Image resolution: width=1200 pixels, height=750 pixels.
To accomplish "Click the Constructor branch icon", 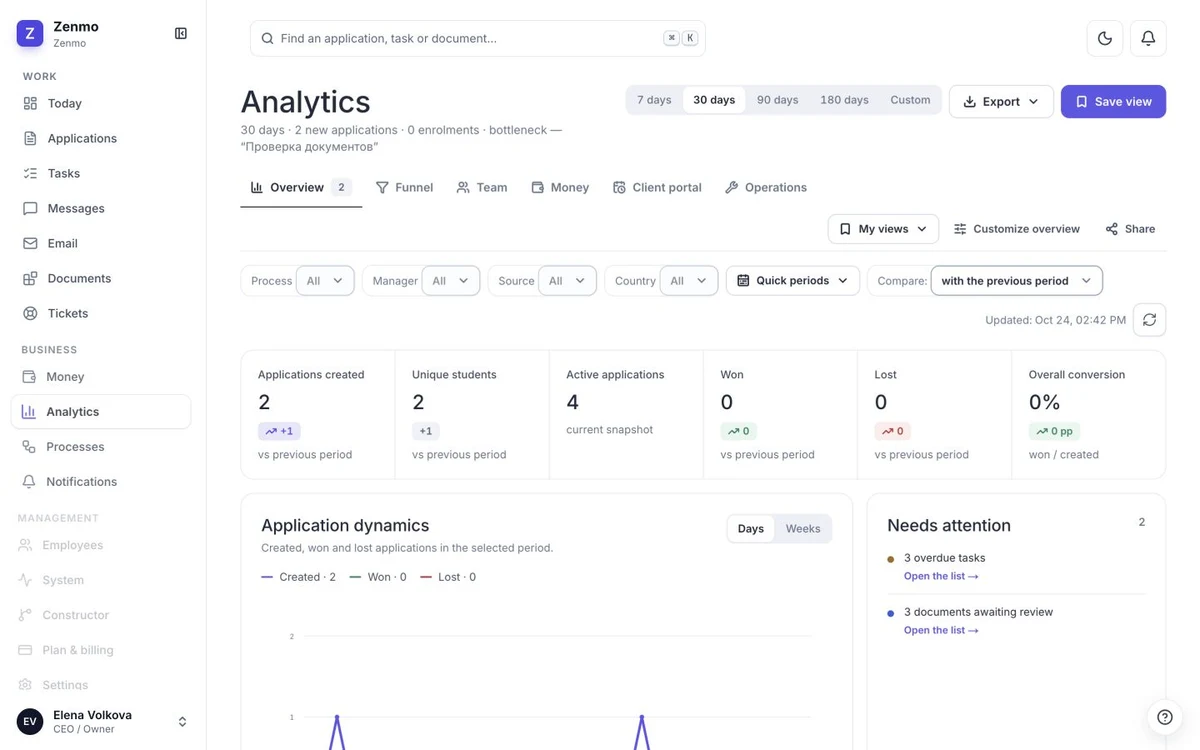I will coord(25,615).
